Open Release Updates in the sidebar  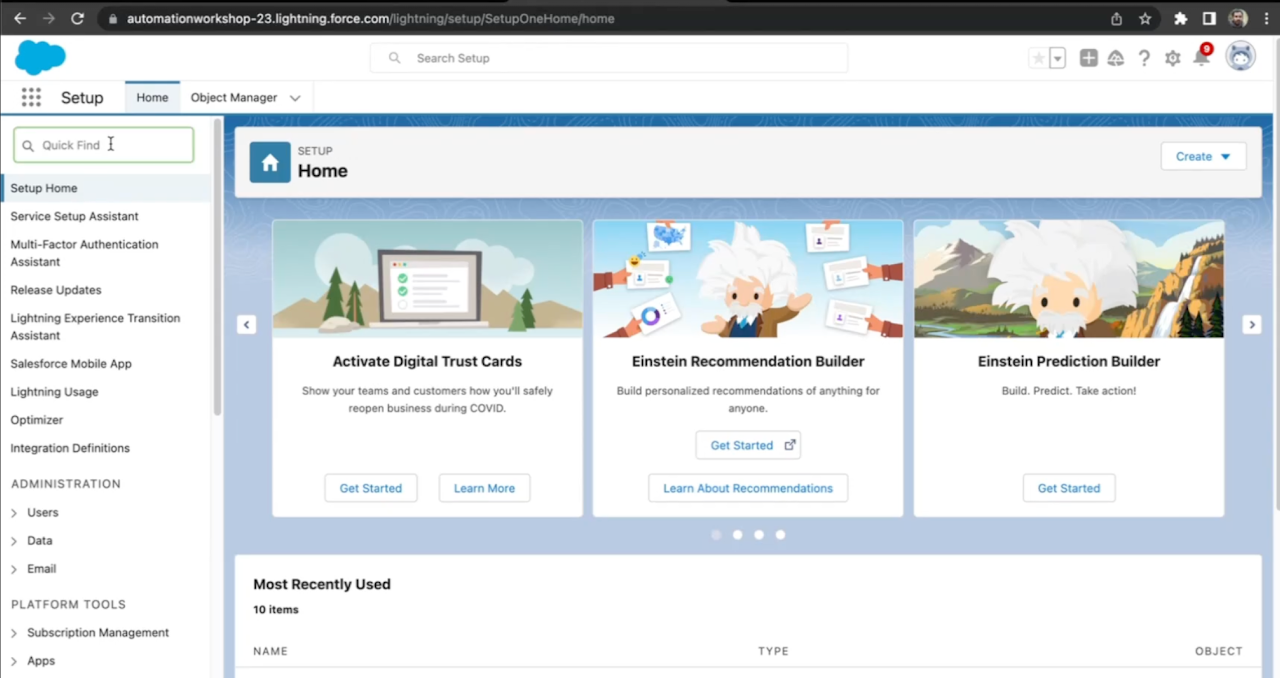coord(56,290)
